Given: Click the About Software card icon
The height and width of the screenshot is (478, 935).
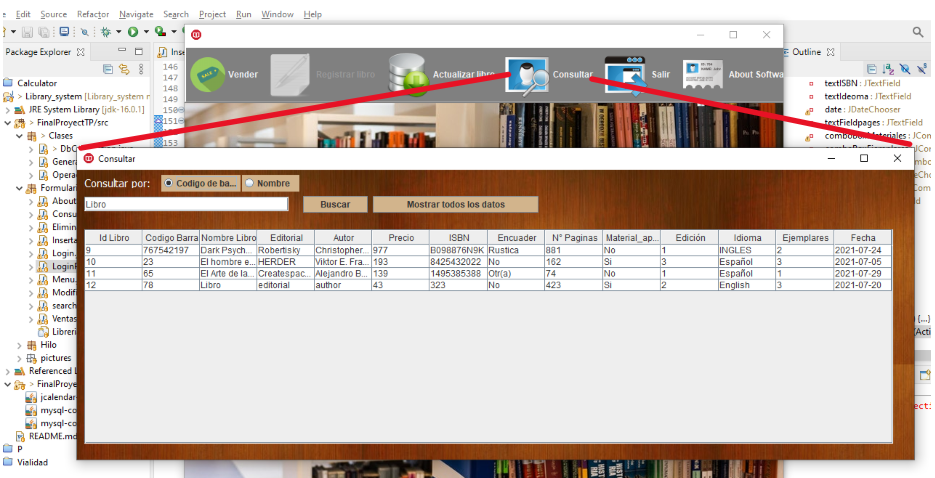Looking at the screenshot, I should point(702,75).
